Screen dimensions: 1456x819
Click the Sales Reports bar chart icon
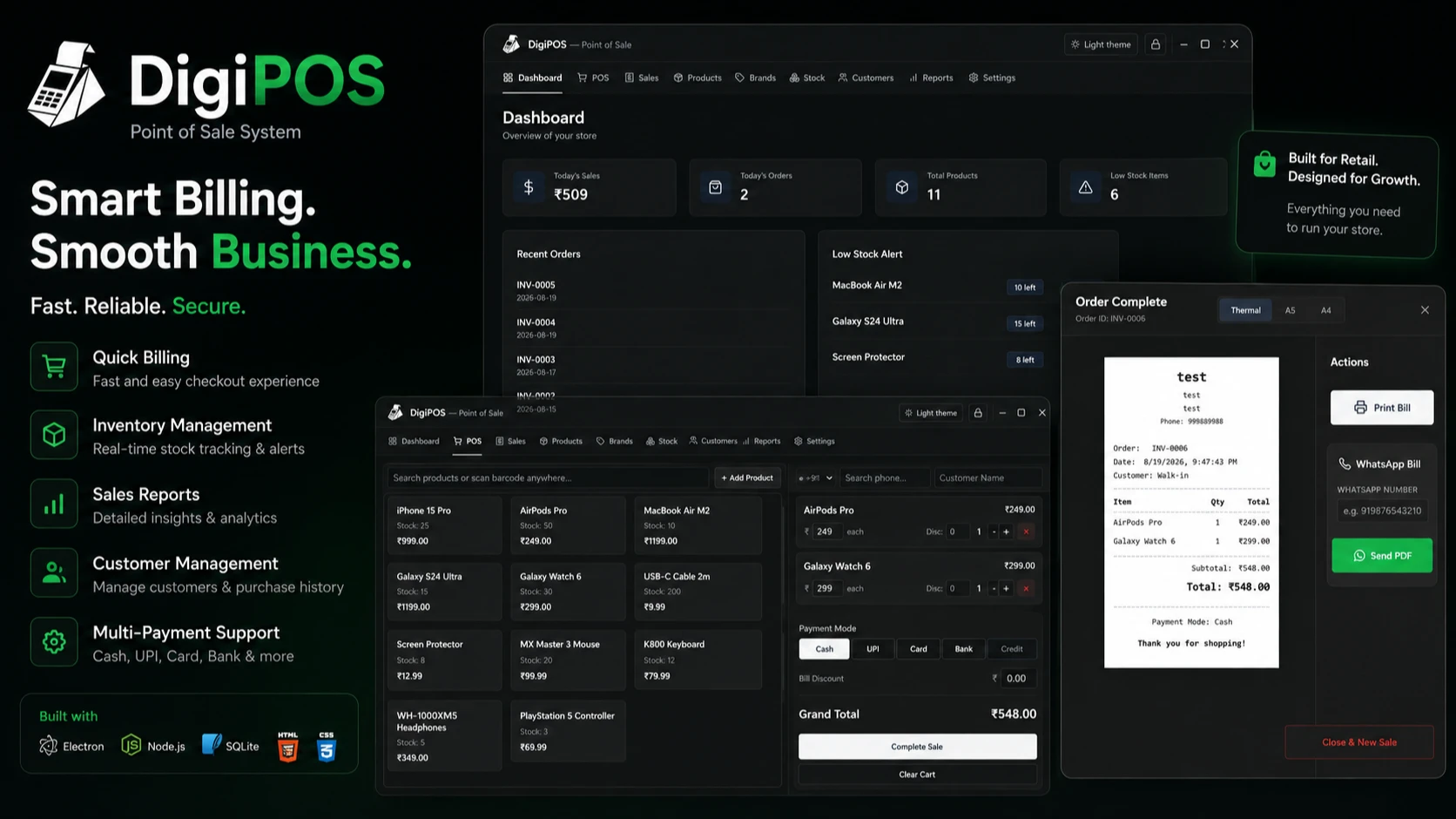coord(54,504)
